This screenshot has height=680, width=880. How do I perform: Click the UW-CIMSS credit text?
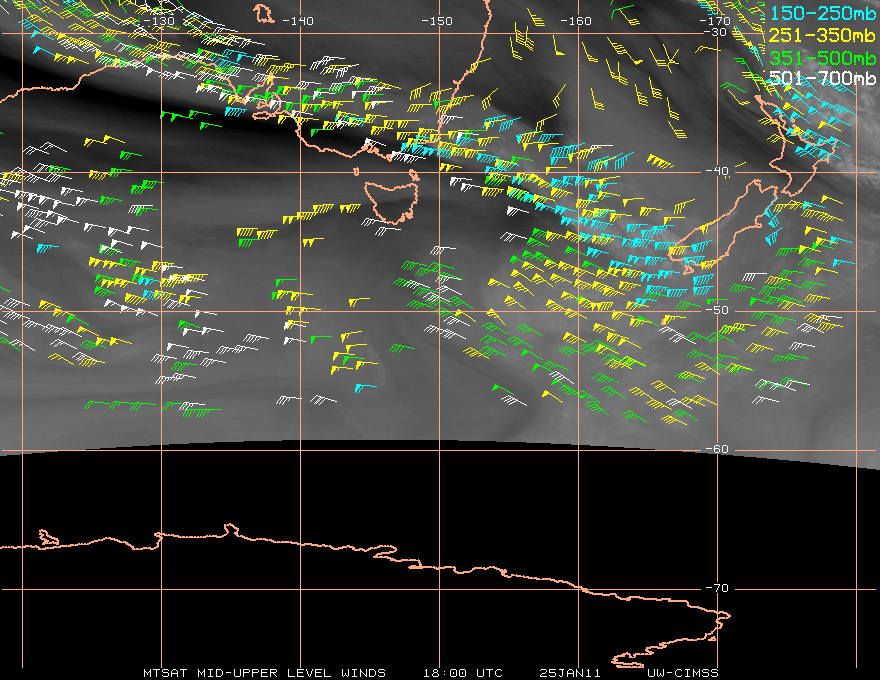pyautogui.click(x=682, y=673)
